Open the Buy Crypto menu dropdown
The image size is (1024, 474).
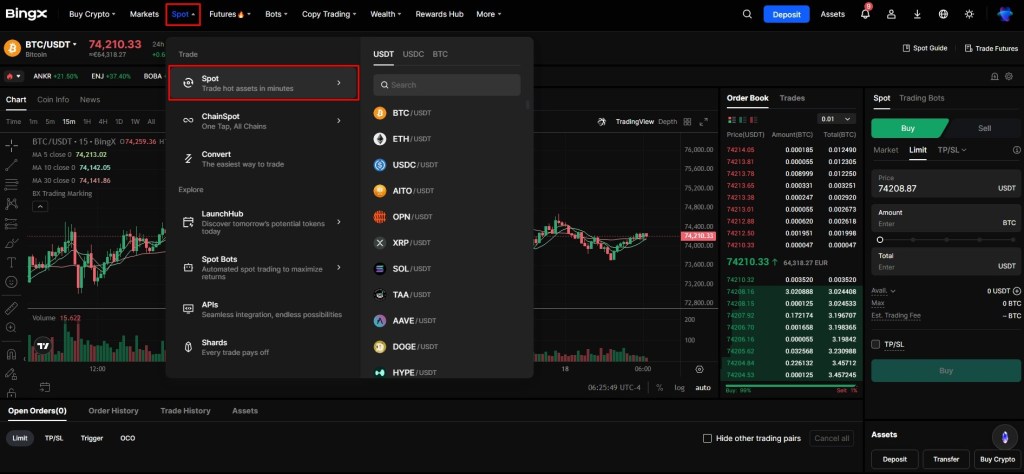pyautogui.click(x=92, y=14)
